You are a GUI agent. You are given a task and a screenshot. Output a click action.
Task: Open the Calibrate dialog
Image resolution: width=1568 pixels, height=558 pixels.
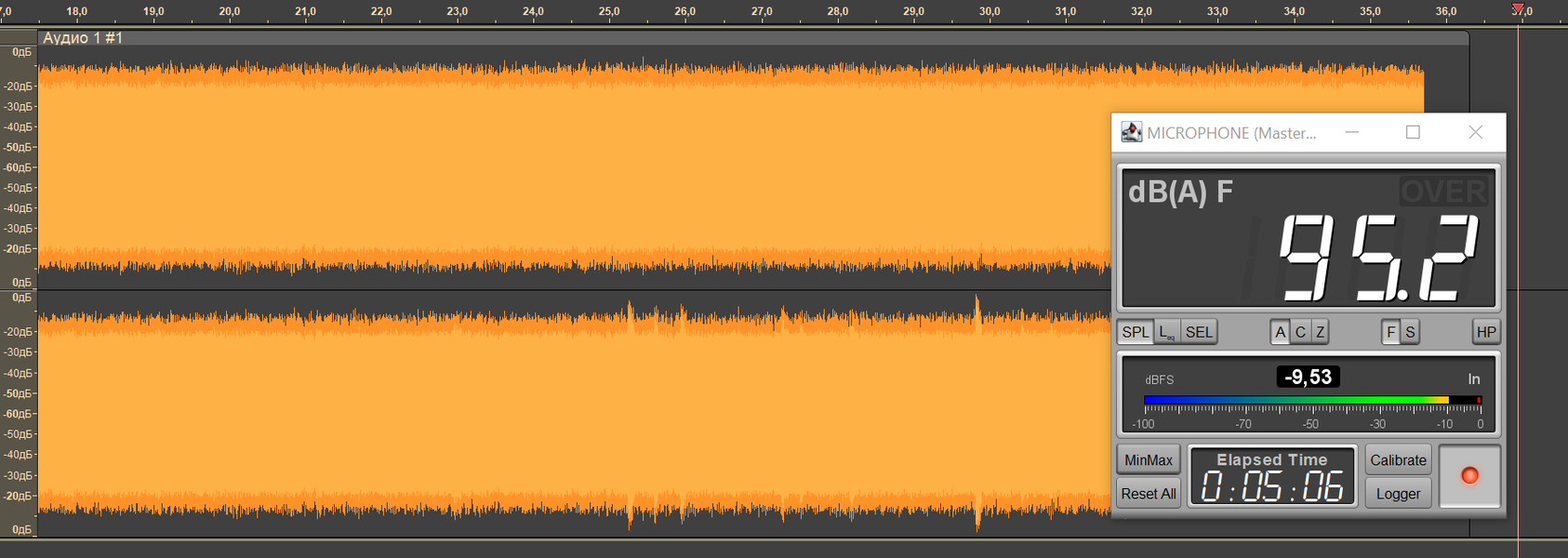[1398, 460]
